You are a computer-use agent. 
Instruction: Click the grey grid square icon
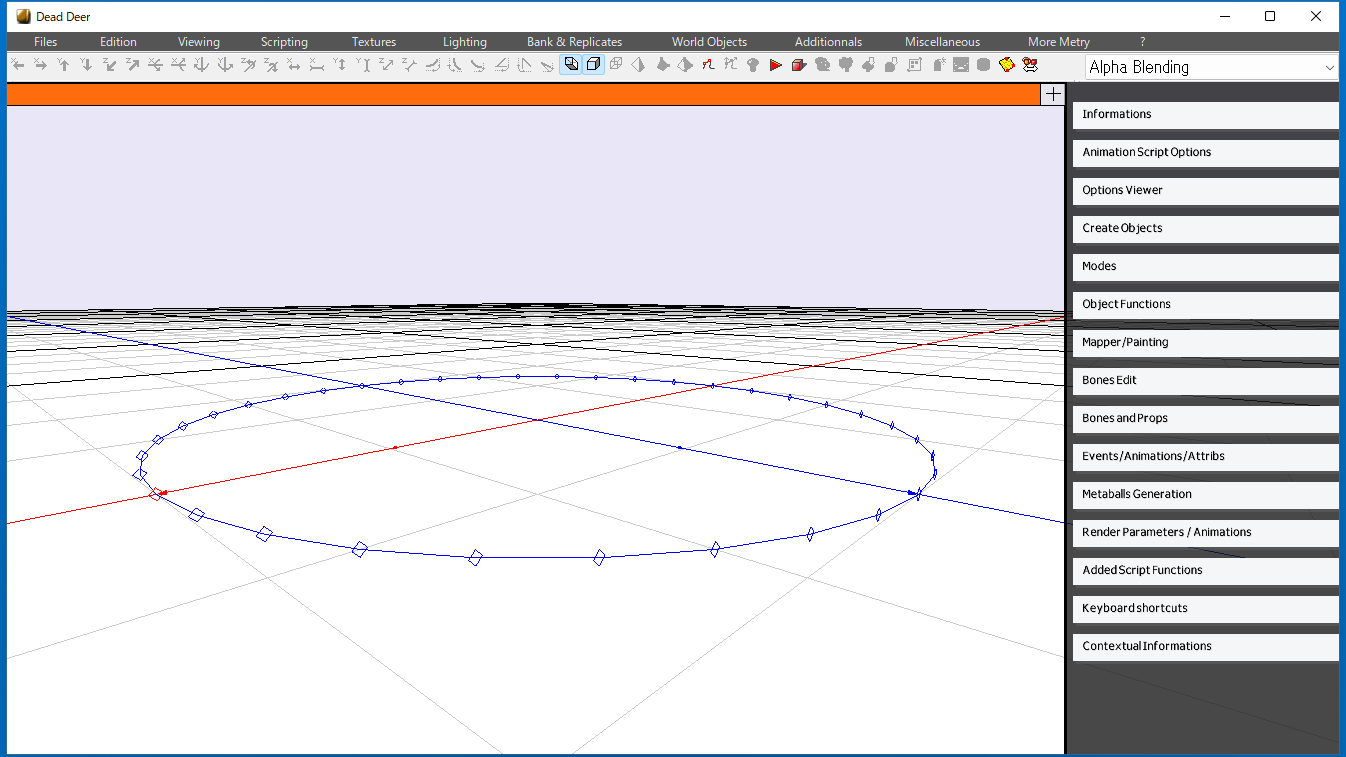point(914,65)
